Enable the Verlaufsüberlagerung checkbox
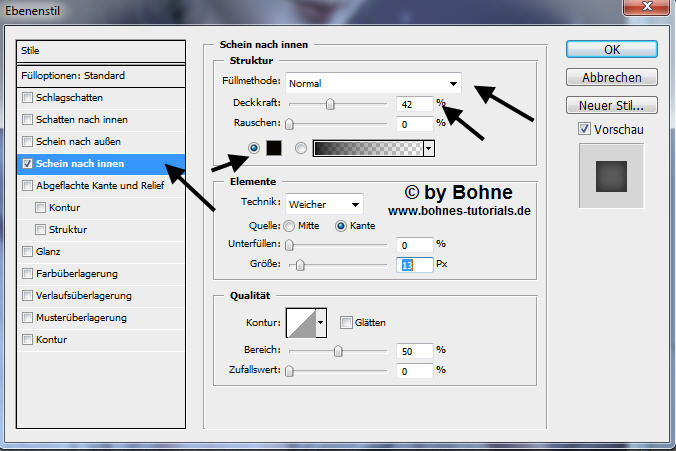 click(x=28, y=295)
